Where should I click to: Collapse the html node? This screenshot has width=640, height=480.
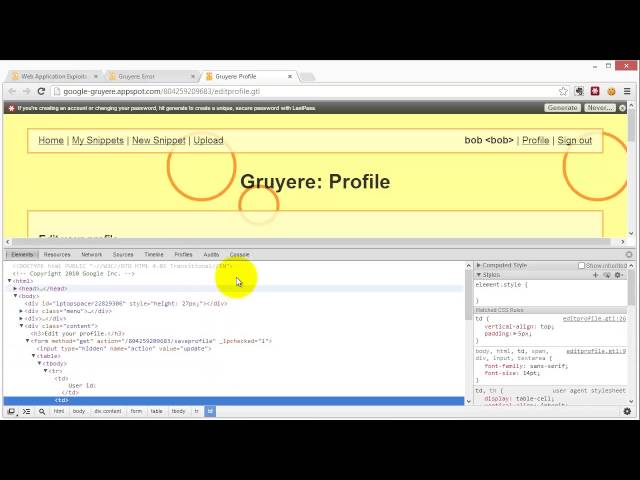click(9, 281)
